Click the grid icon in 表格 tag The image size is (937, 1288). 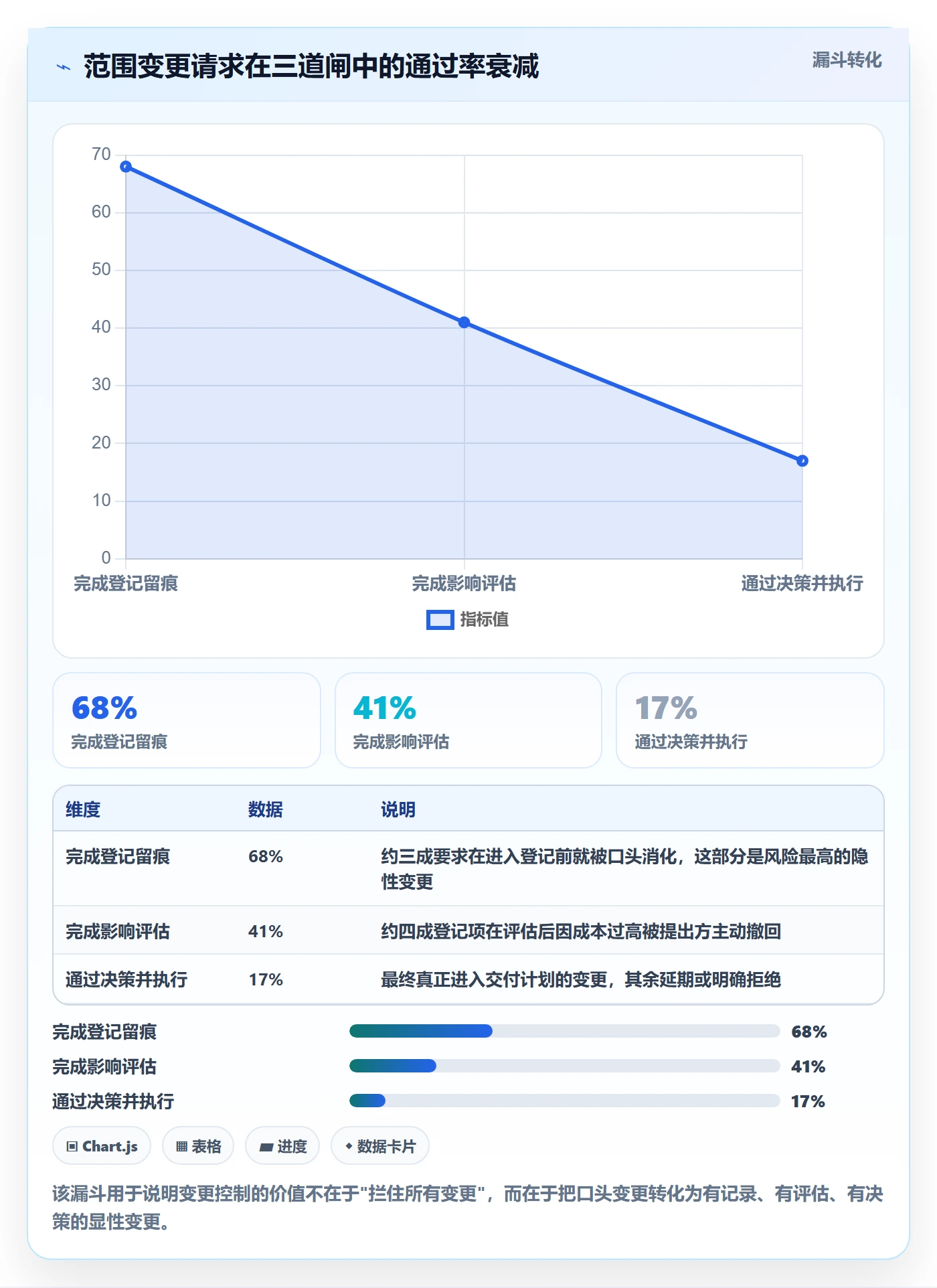tap(181, 1147)
